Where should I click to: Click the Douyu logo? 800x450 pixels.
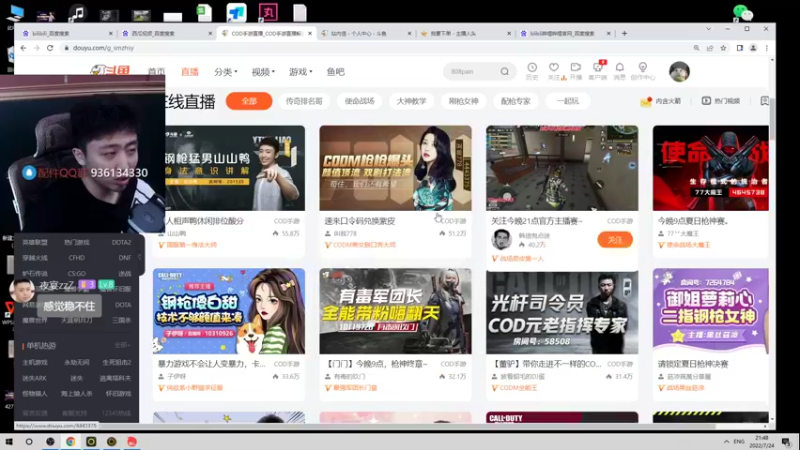[110, 70]
